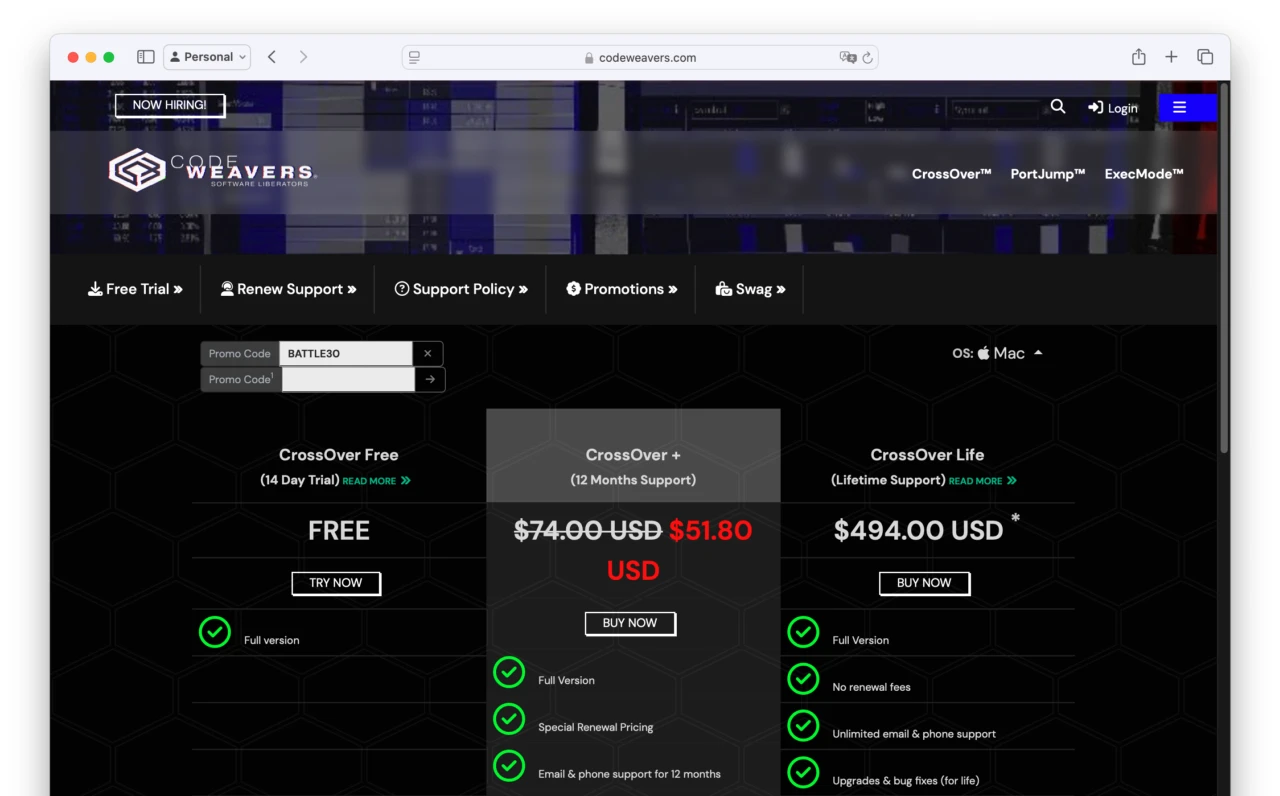Screen dimensions: 1280x796
Task: Click BUY NOW for CrossOver +
Action: [630, 623]
